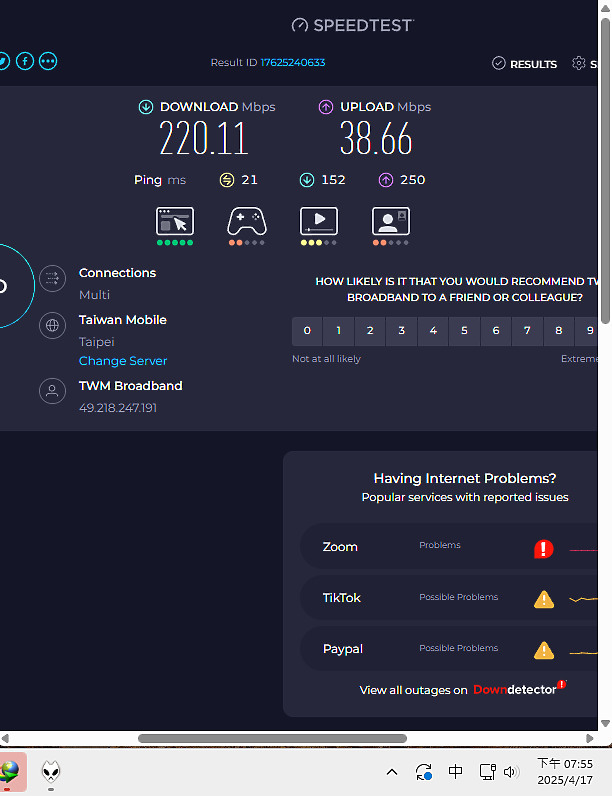Click the 38.66 upload speed value
612x796 pixels.
[376, 139]
